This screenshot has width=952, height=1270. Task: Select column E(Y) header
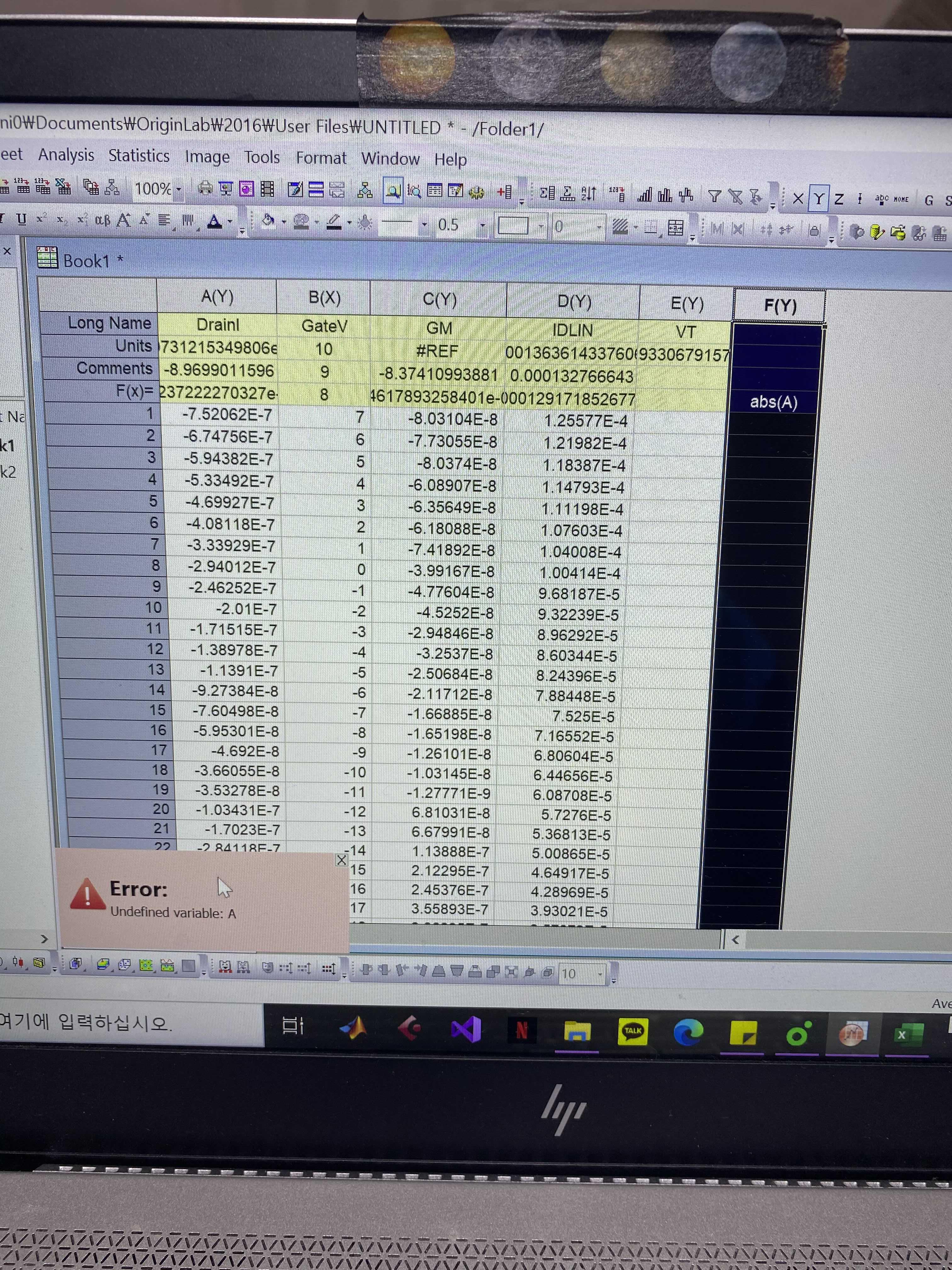pyautogui.click(x=687, y=304)
